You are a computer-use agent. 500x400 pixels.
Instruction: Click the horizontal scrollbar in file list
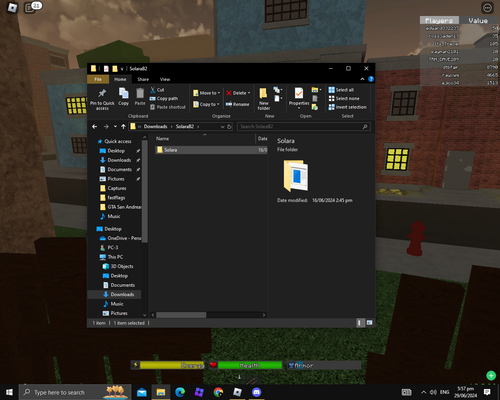pos(181,315)
